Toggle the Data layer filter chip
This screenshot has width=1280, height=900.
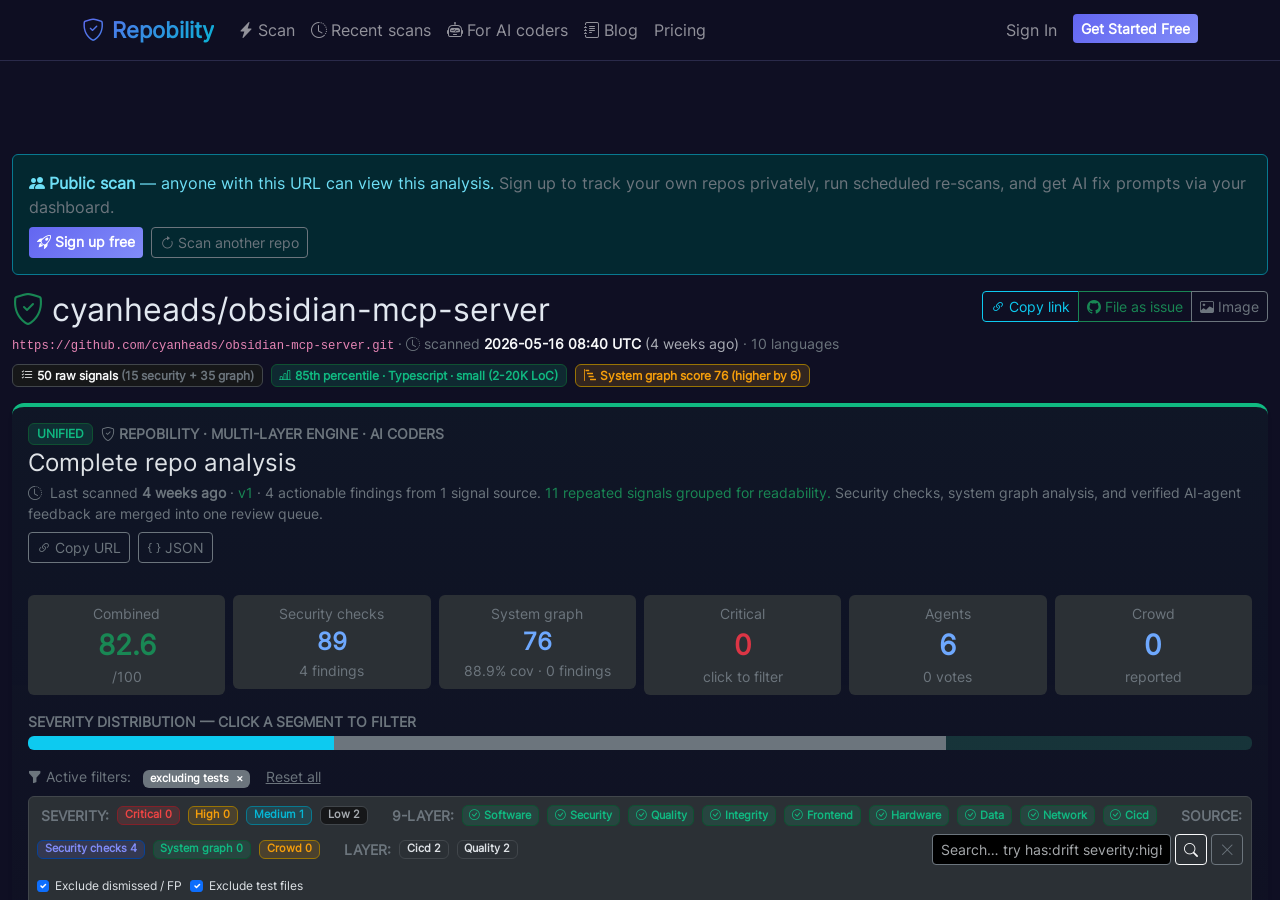coord(984,815)
